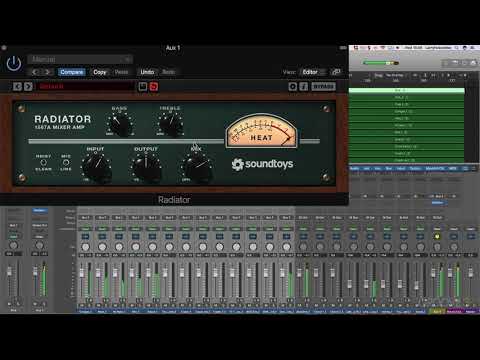
Task: Click the Radiator Output knob
Action: (146, 167)
